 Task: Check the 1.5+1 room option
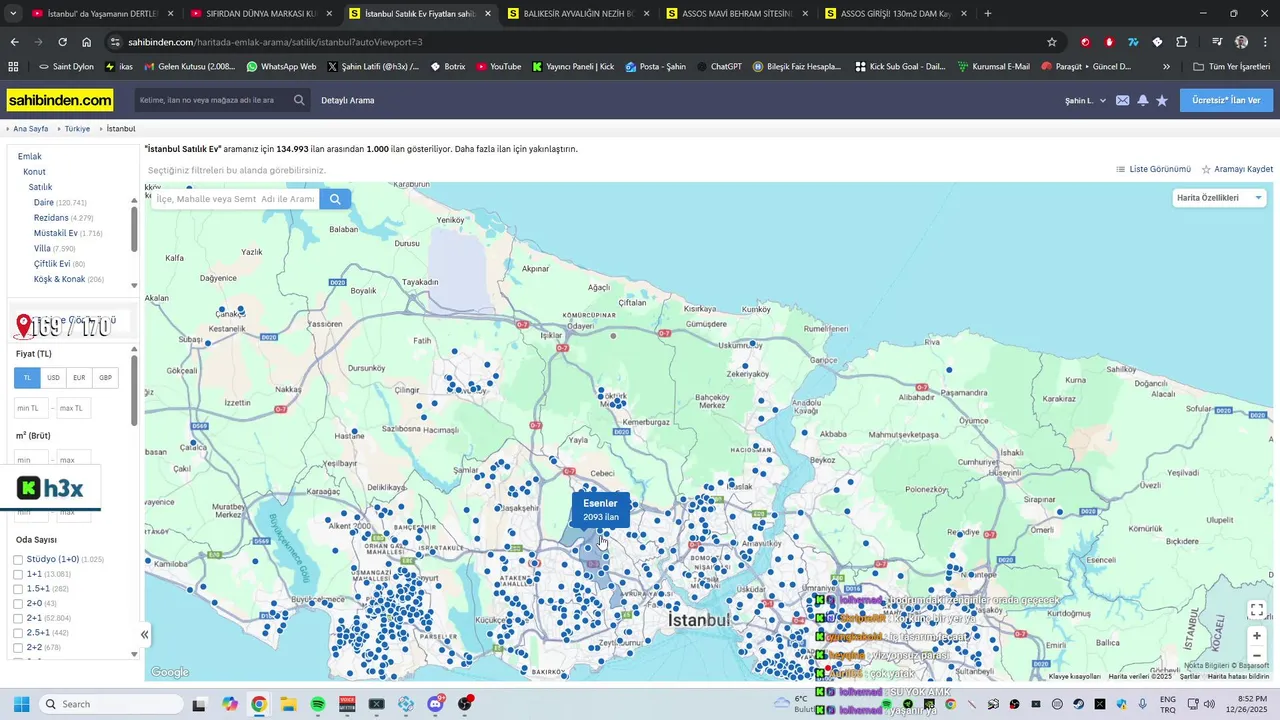(x=18, y=589)
